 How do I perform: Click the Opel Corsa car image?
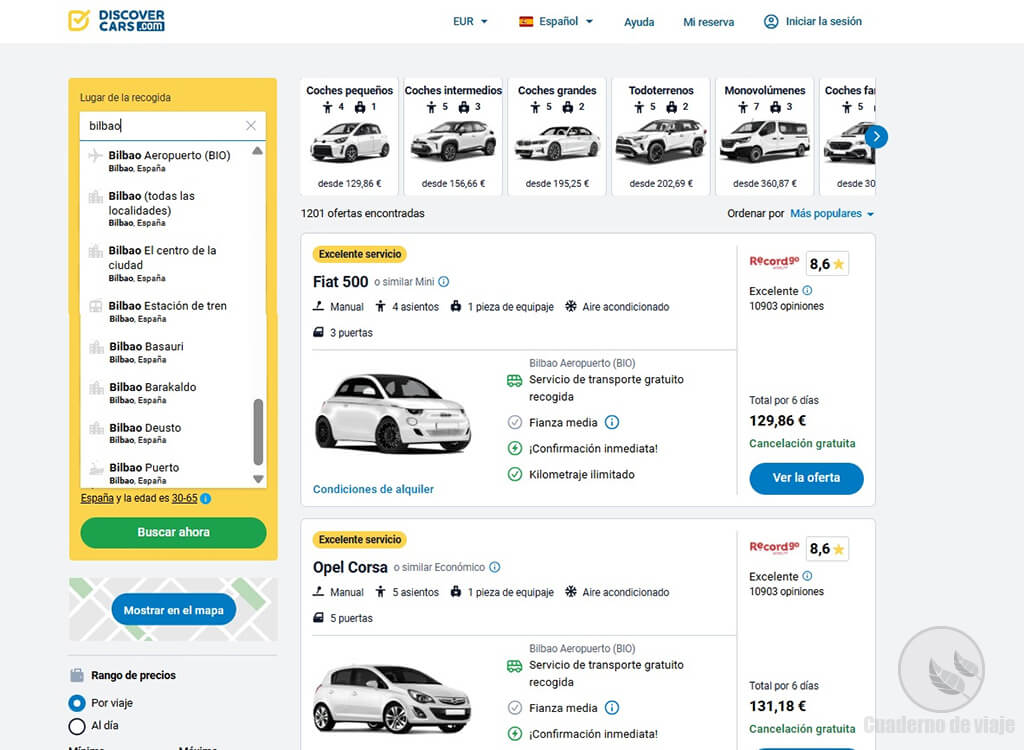click(392, 698)
